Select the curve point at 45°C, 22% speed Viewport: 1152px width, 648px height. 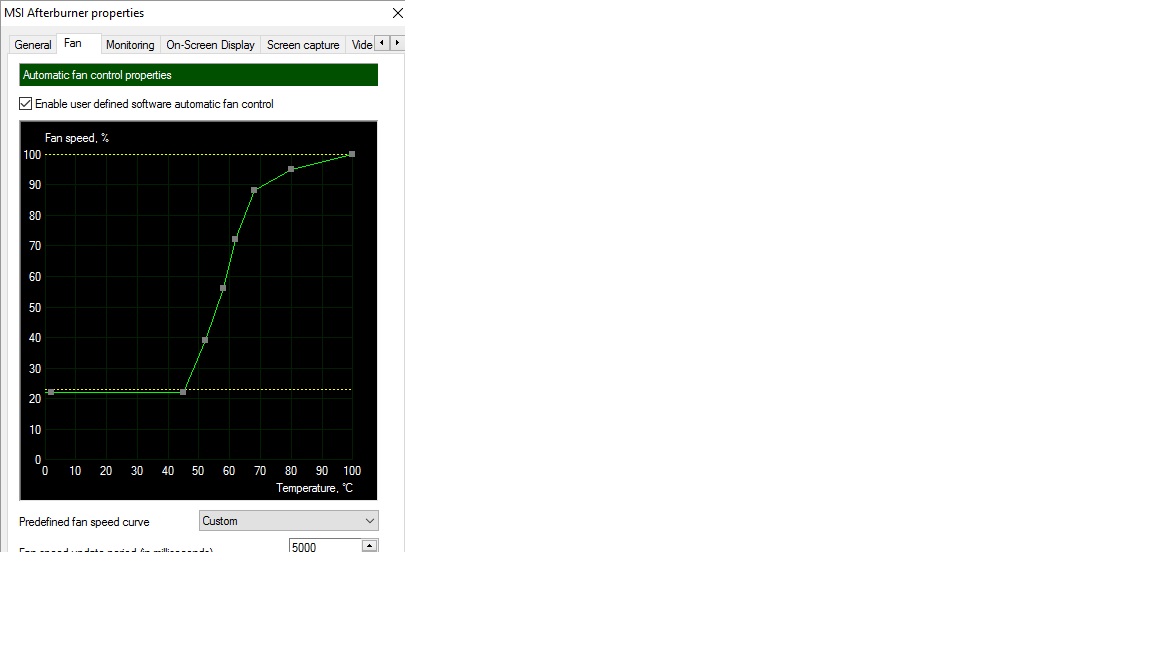tap(183, 392)
